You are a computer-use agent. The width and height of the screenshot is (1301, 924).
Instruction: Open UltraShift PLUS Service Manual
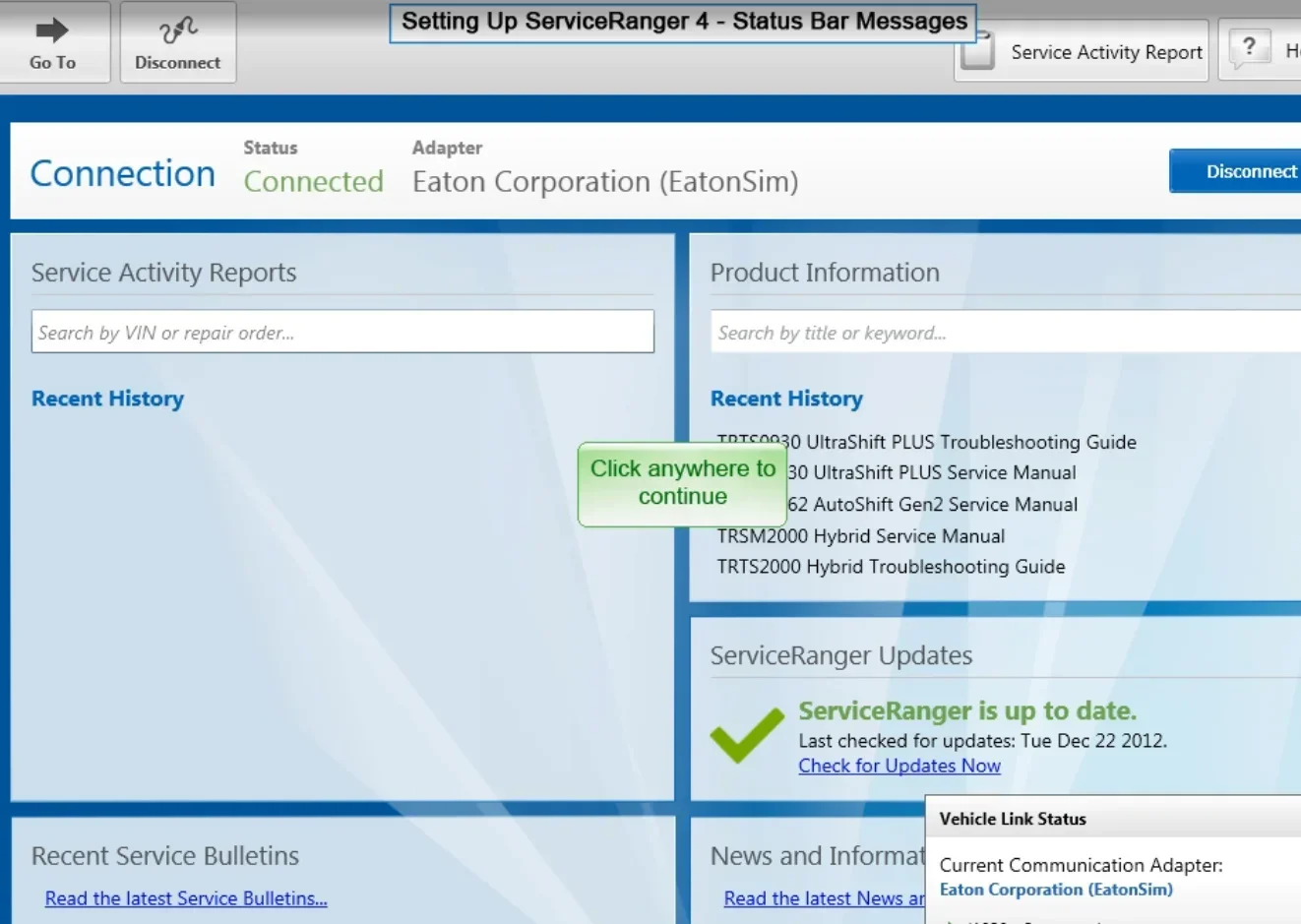click(932, 473)
